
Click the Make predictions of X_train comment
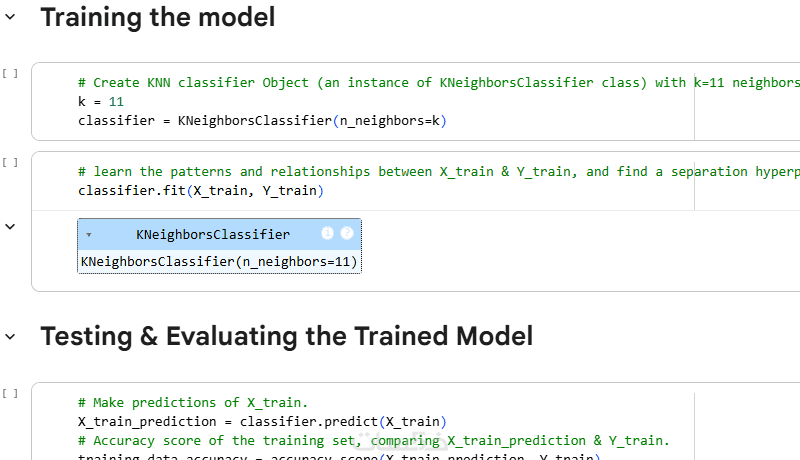click(193, 402)
